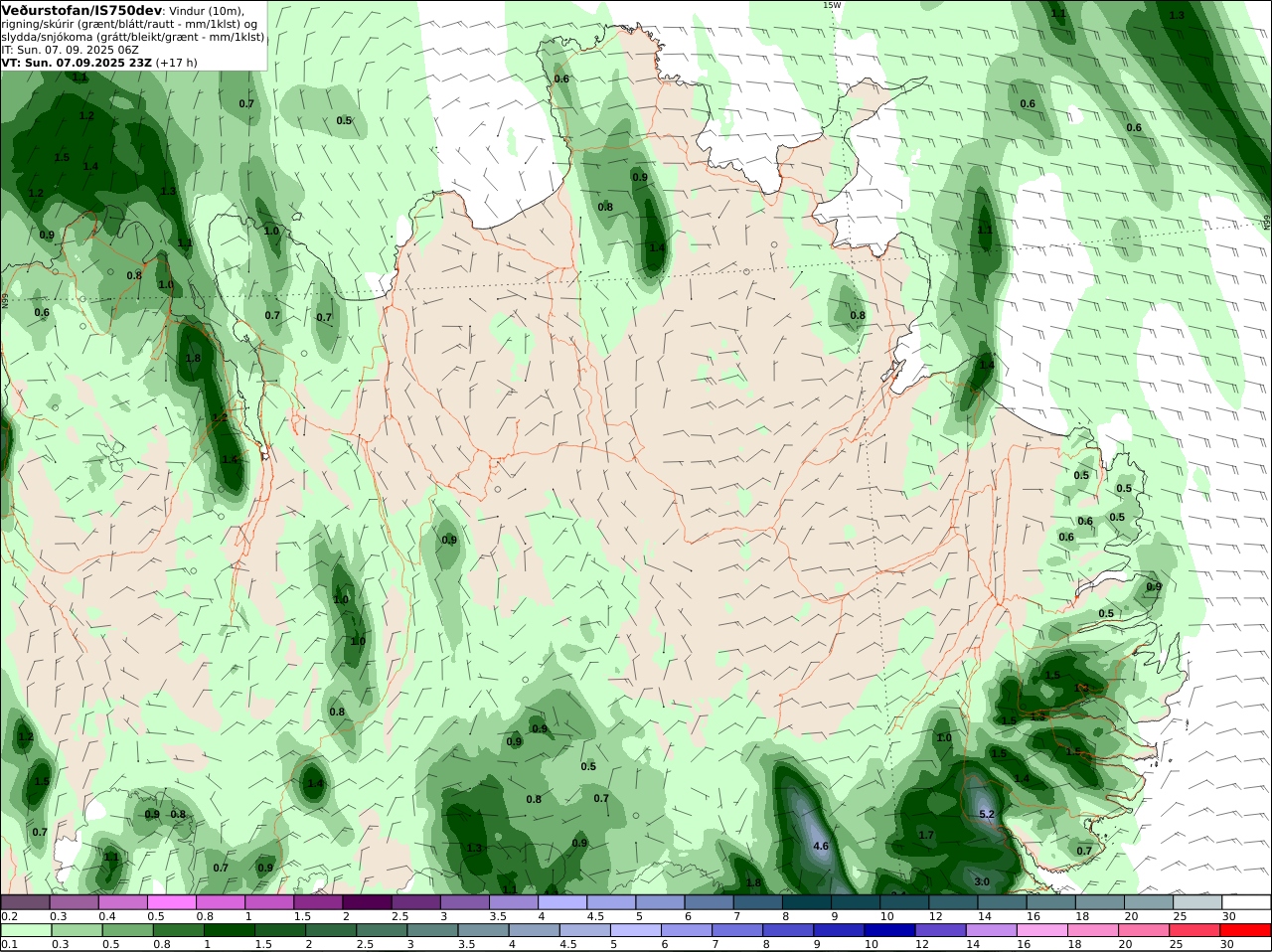The image size is (1272, 952).
Task: Click the 'slydda/snjókoma' legend description line
Action: (133, 37)
